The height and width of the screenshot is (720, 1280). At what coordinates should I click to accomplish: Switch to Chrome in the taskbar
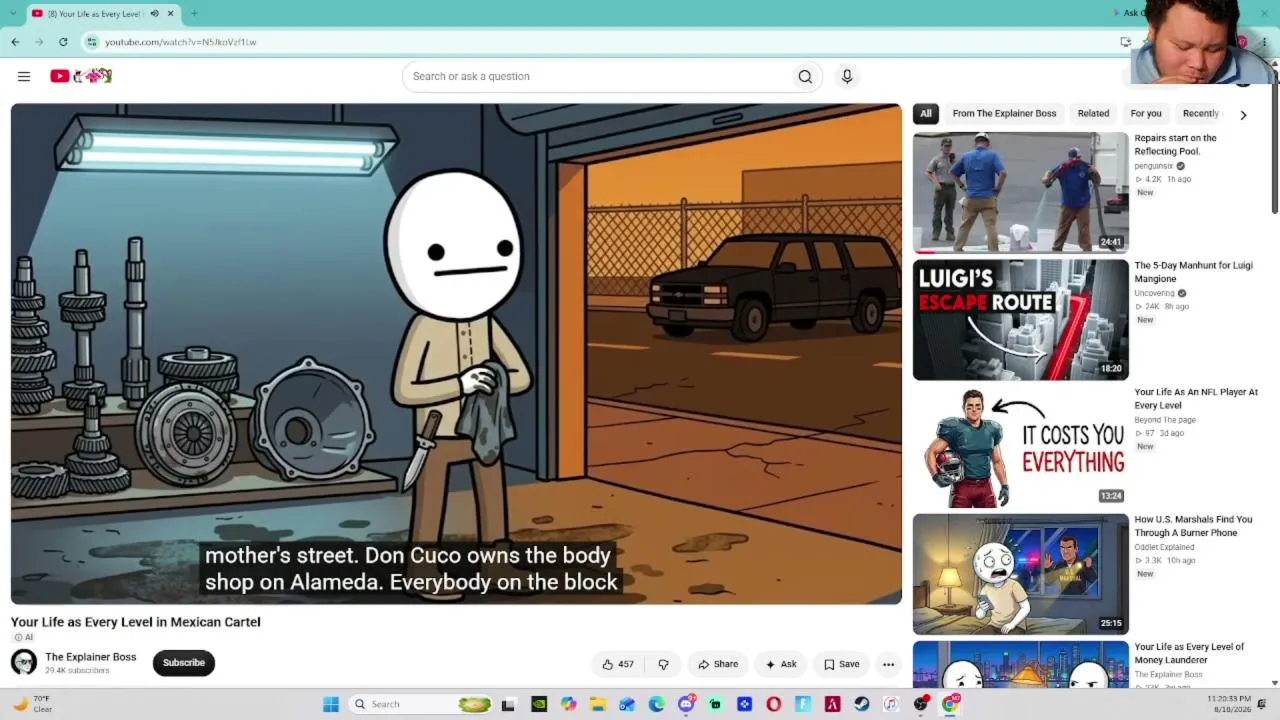tap(950, 704)
